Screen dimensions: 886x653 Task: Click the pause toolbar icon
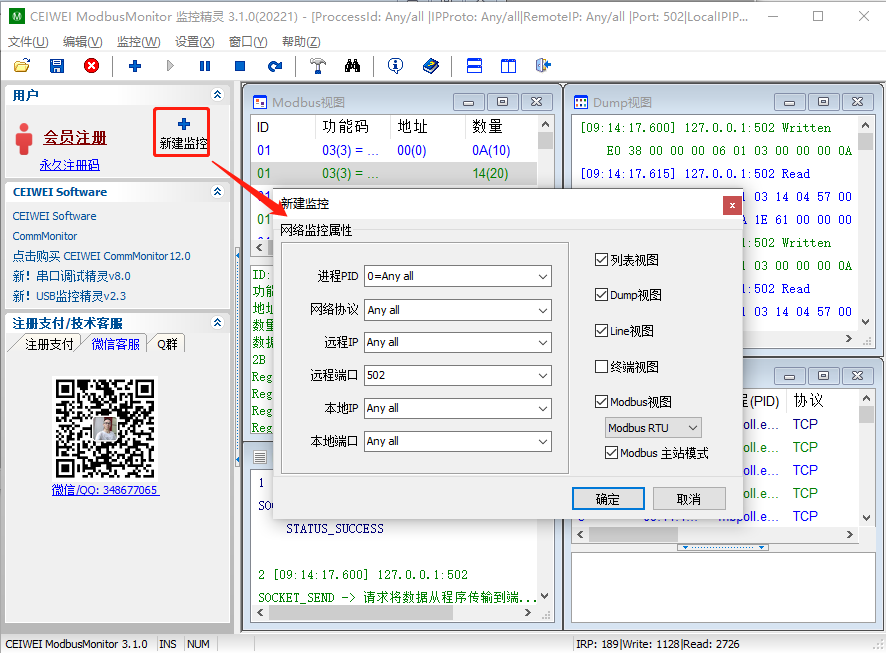205,66
